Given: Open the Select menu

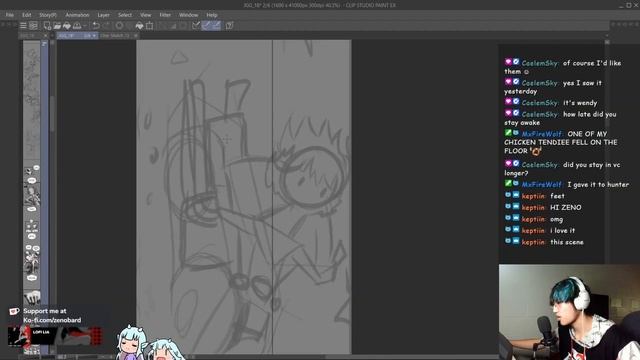Looking at the screenshot, I should pyautogui.click(x=125, y=15).
